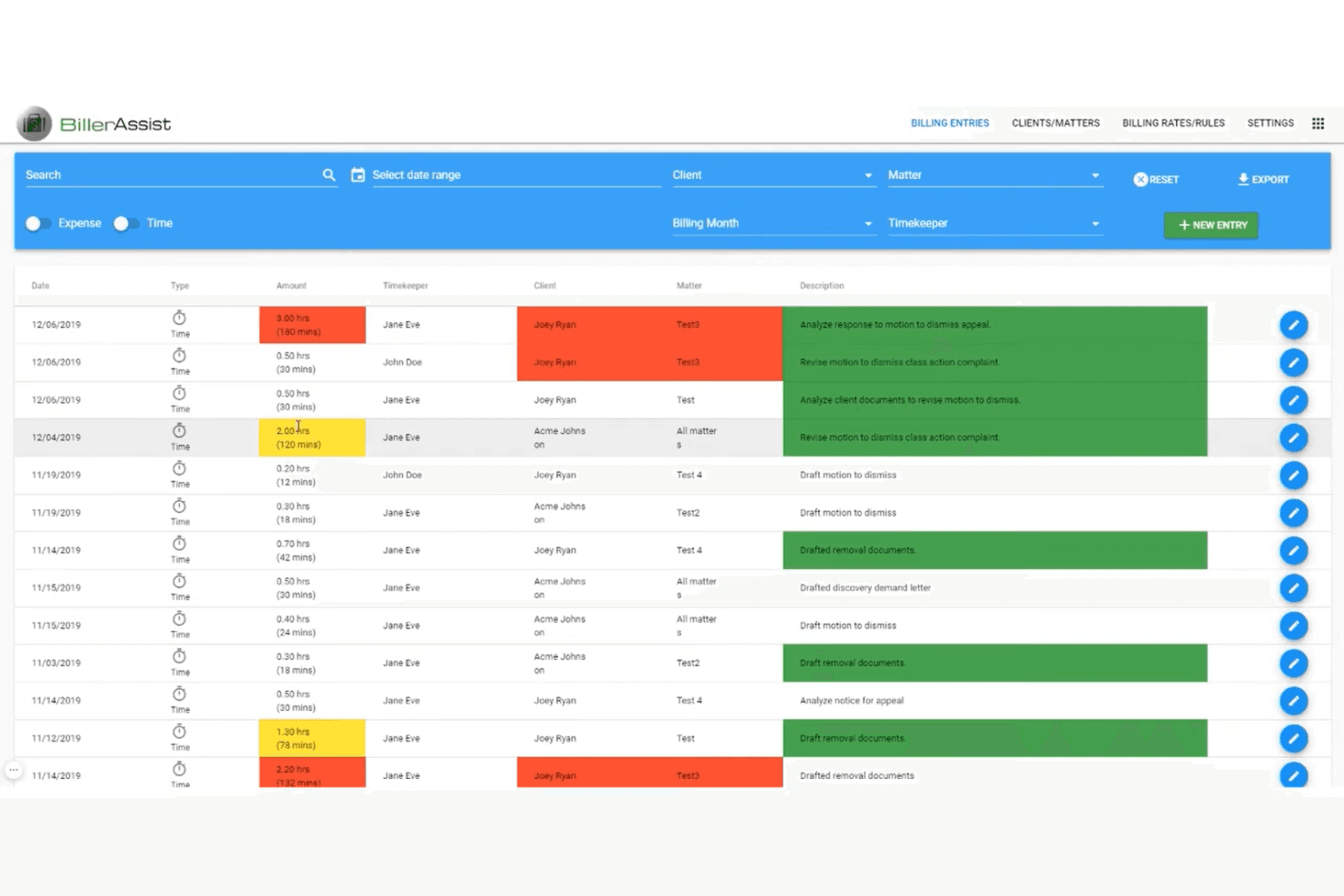
Task: Edit the 'Drafted removal documents.' 0.70 hrs entry
Action: pyautogui.click(x=1293, y=551)
